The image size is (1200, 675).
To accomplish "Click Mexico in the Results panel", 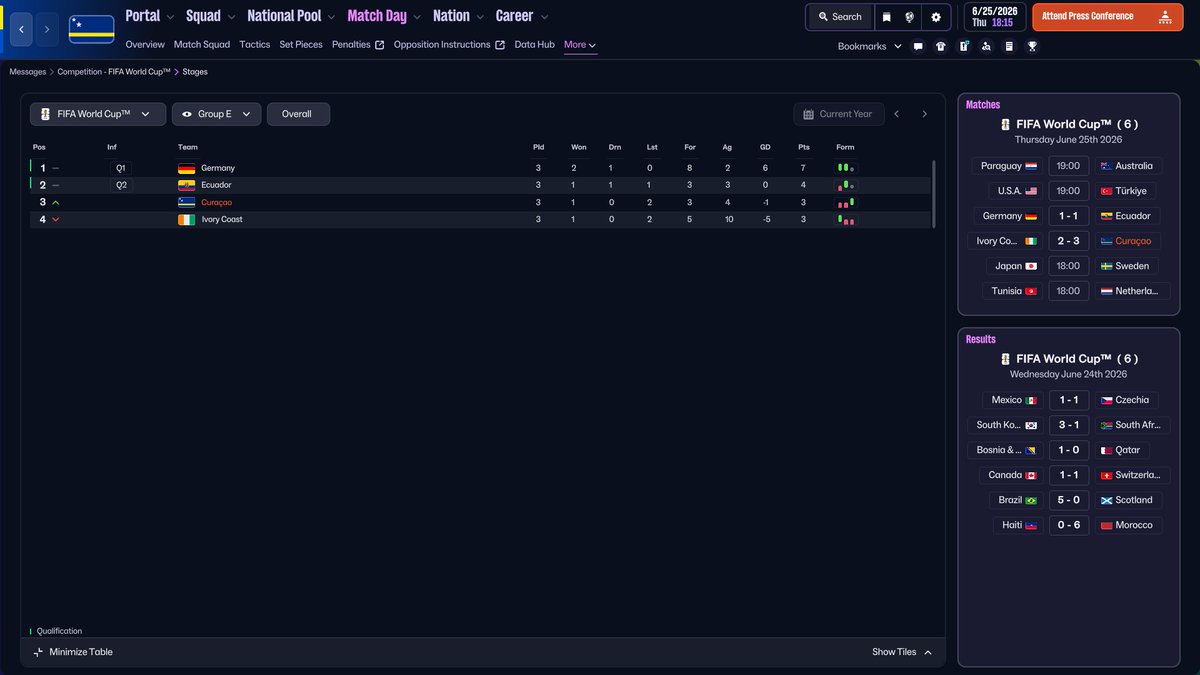I will point(1007,400).
